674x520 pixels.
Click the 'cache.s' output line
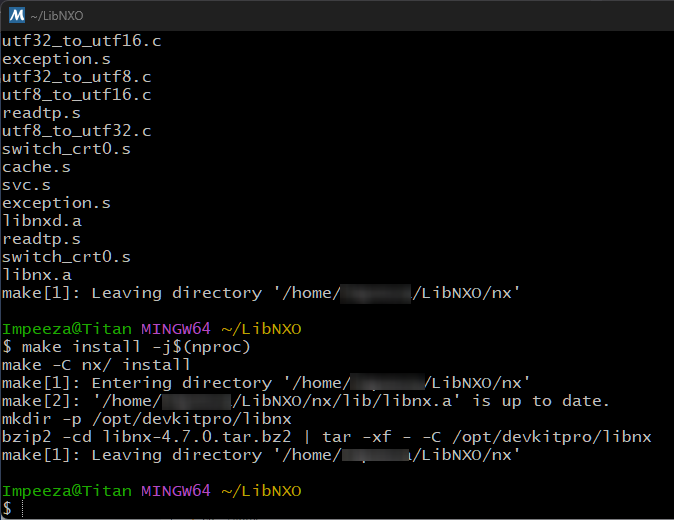tap(36, 167)
